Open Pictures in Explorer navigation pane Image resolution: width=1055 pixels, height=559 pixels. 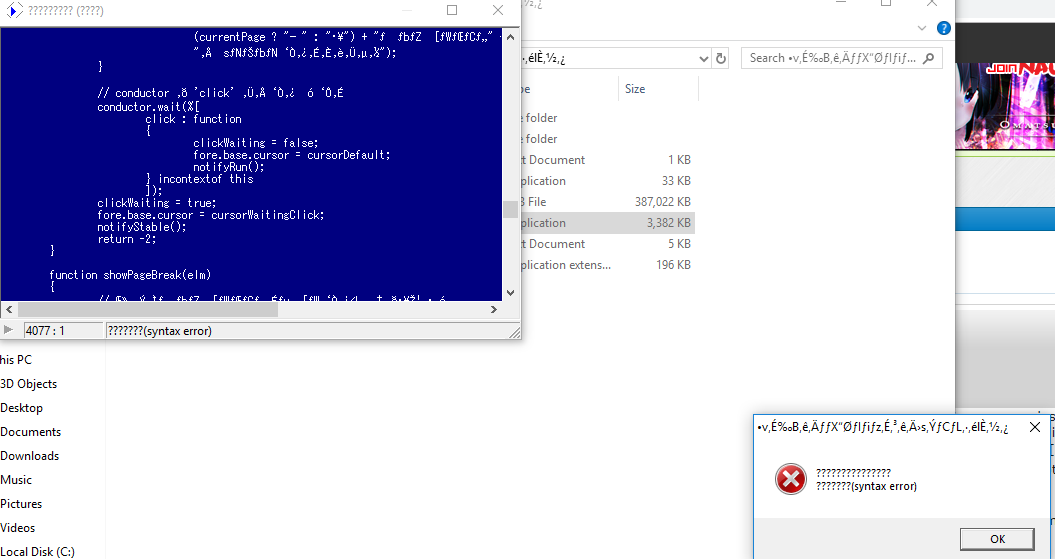[22, 504]
